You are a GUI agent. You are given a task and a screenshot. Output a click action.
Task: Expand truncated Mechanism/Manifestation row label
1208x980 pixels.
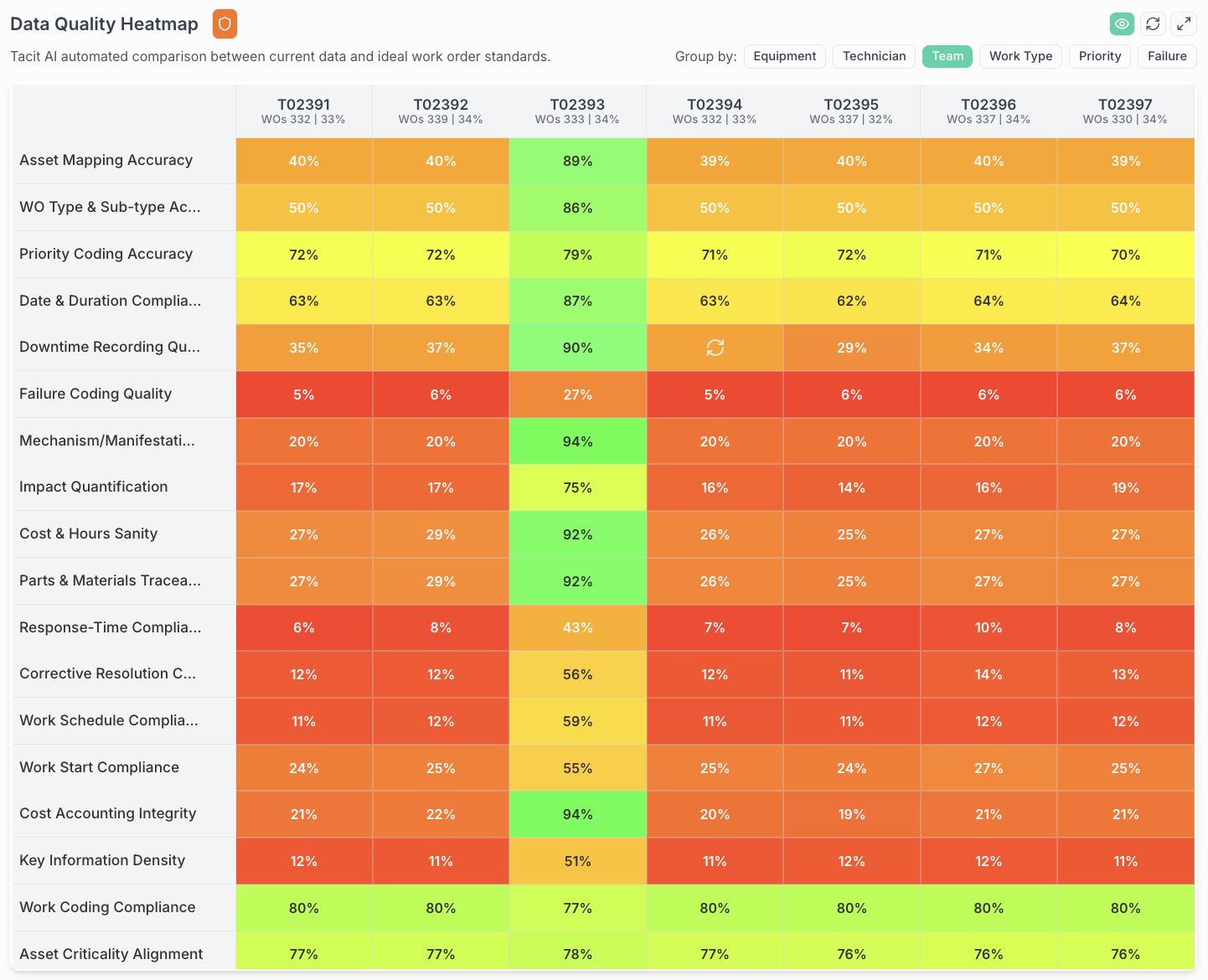107,441
